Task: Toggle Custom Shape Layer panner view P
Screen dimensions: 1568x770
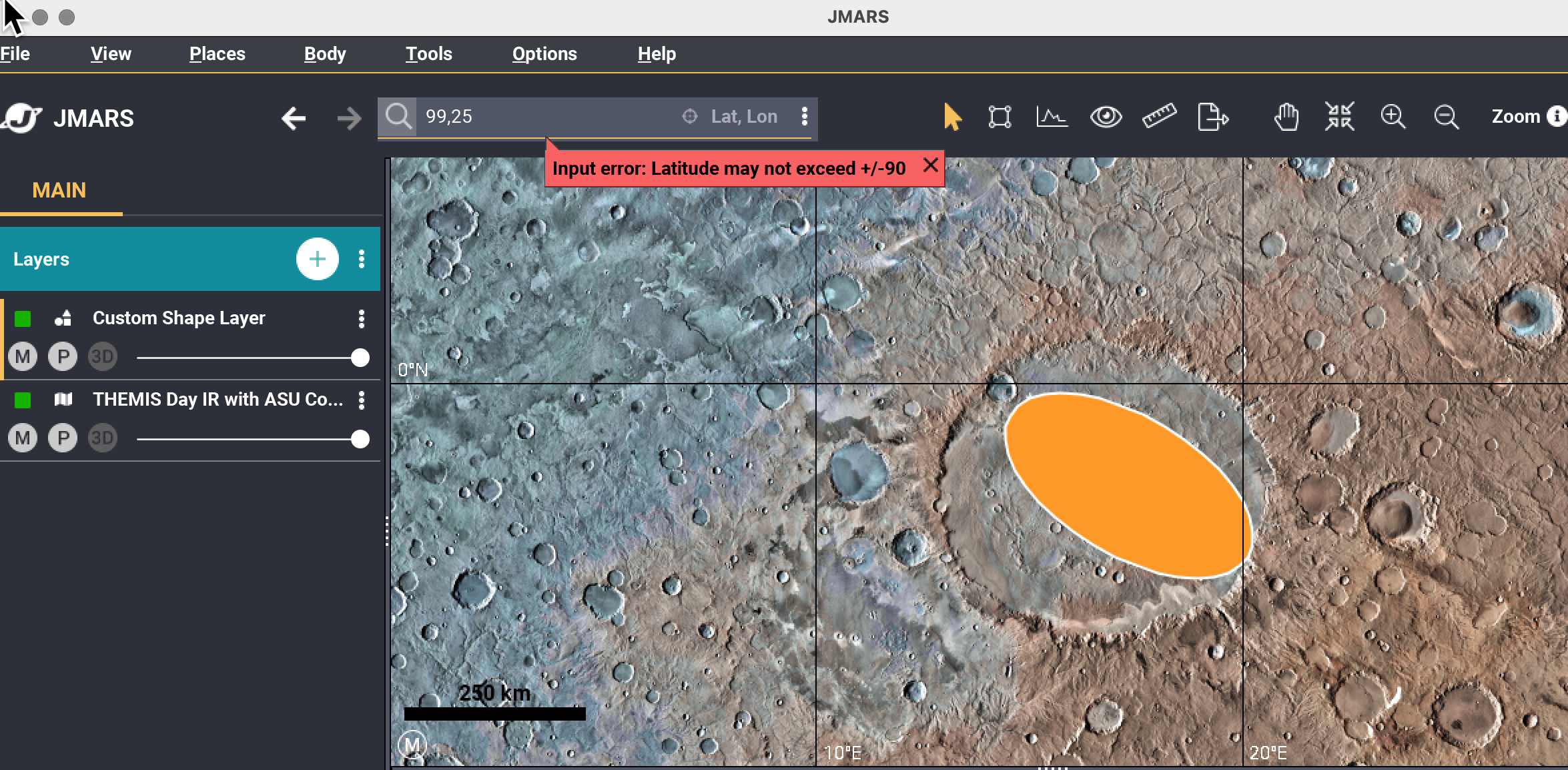Action: tap(63, 357)
